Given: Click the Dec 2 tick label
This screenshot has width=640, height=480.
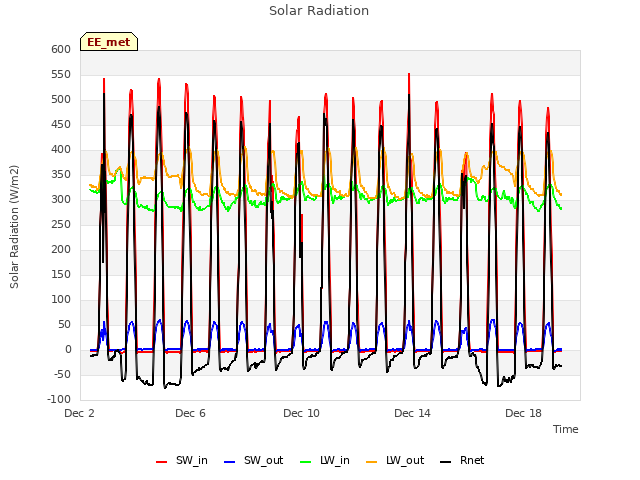Looking at the screenshot, I should tap(80, 413).
